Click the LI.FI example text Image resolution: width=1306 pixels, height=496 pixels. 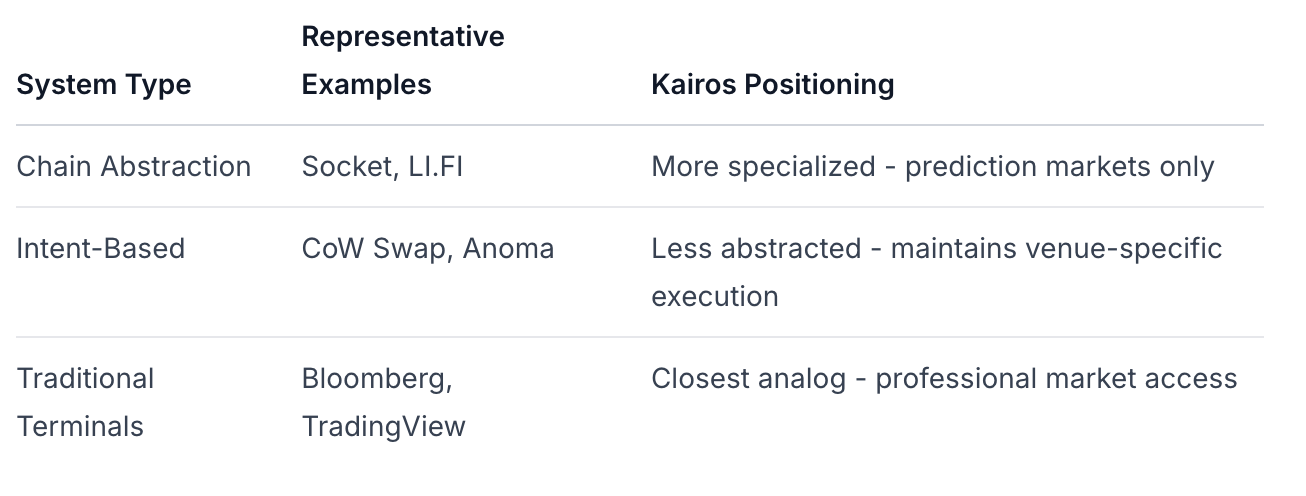click(435, 166)
